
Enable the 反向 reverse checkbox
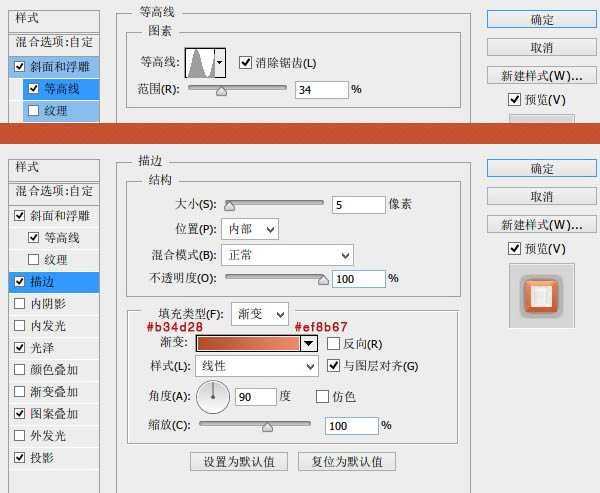point(334,344)
